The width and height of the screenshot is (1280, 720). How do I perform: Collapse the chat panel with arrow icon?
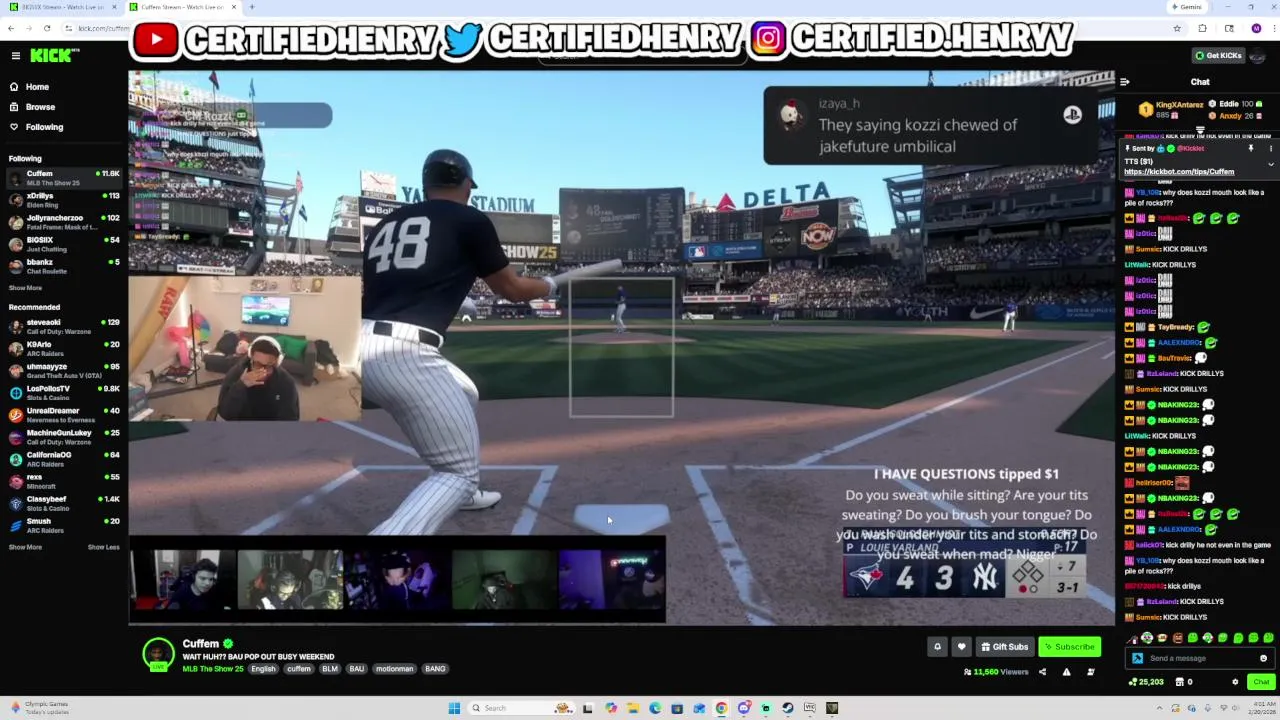[x=1124, y=82]
